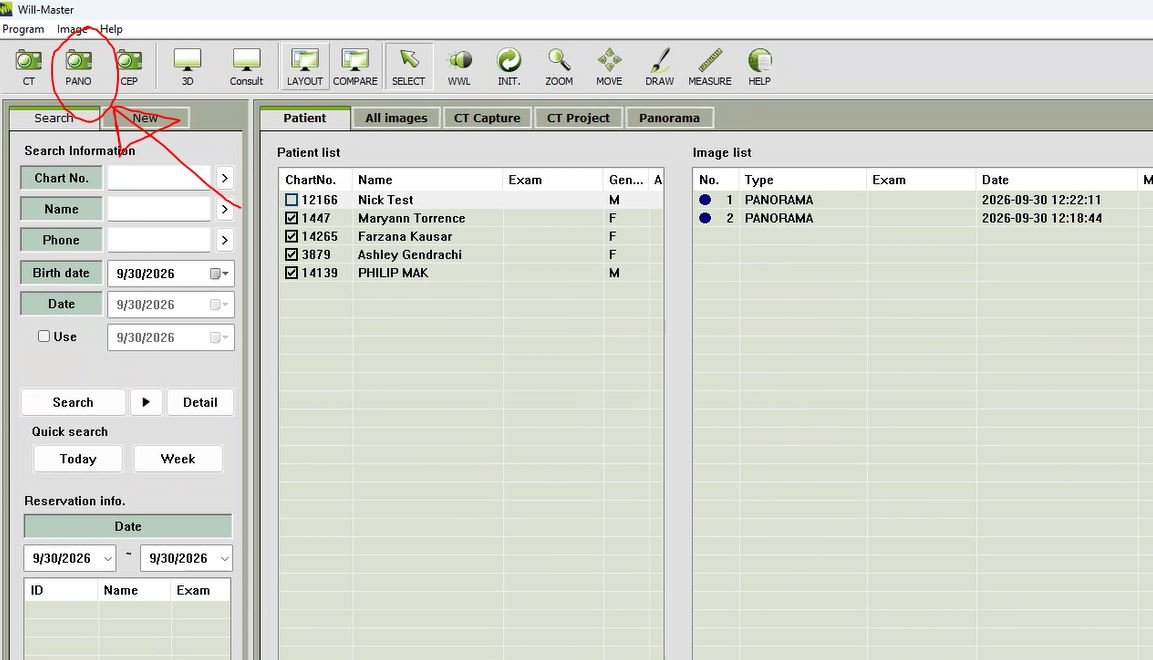The height and width of the screenshot is (660, 1153).
Task: Select the WWL adjustment tool
Action: point(459,67)
